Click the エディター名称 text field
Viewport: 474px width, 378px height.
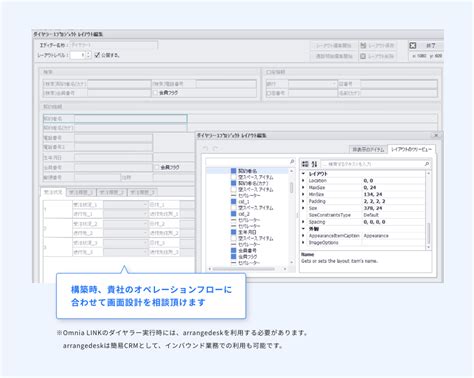click(114, 45)
